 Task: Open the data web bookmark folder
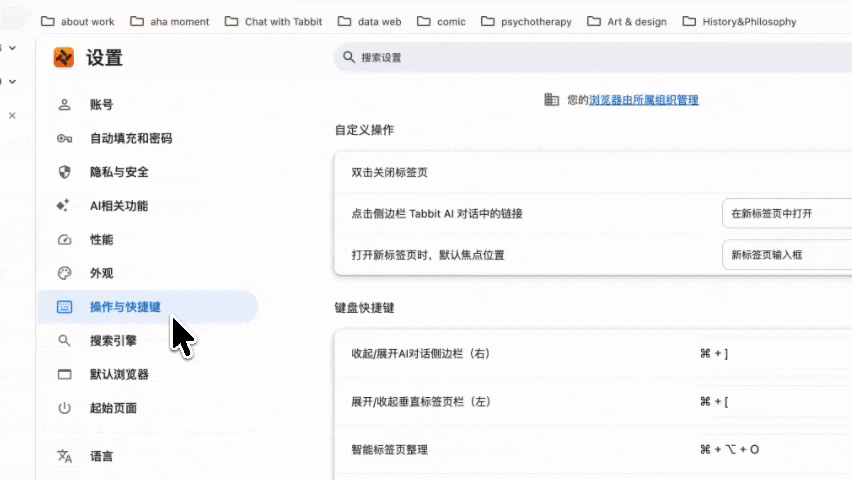[369, 21]
